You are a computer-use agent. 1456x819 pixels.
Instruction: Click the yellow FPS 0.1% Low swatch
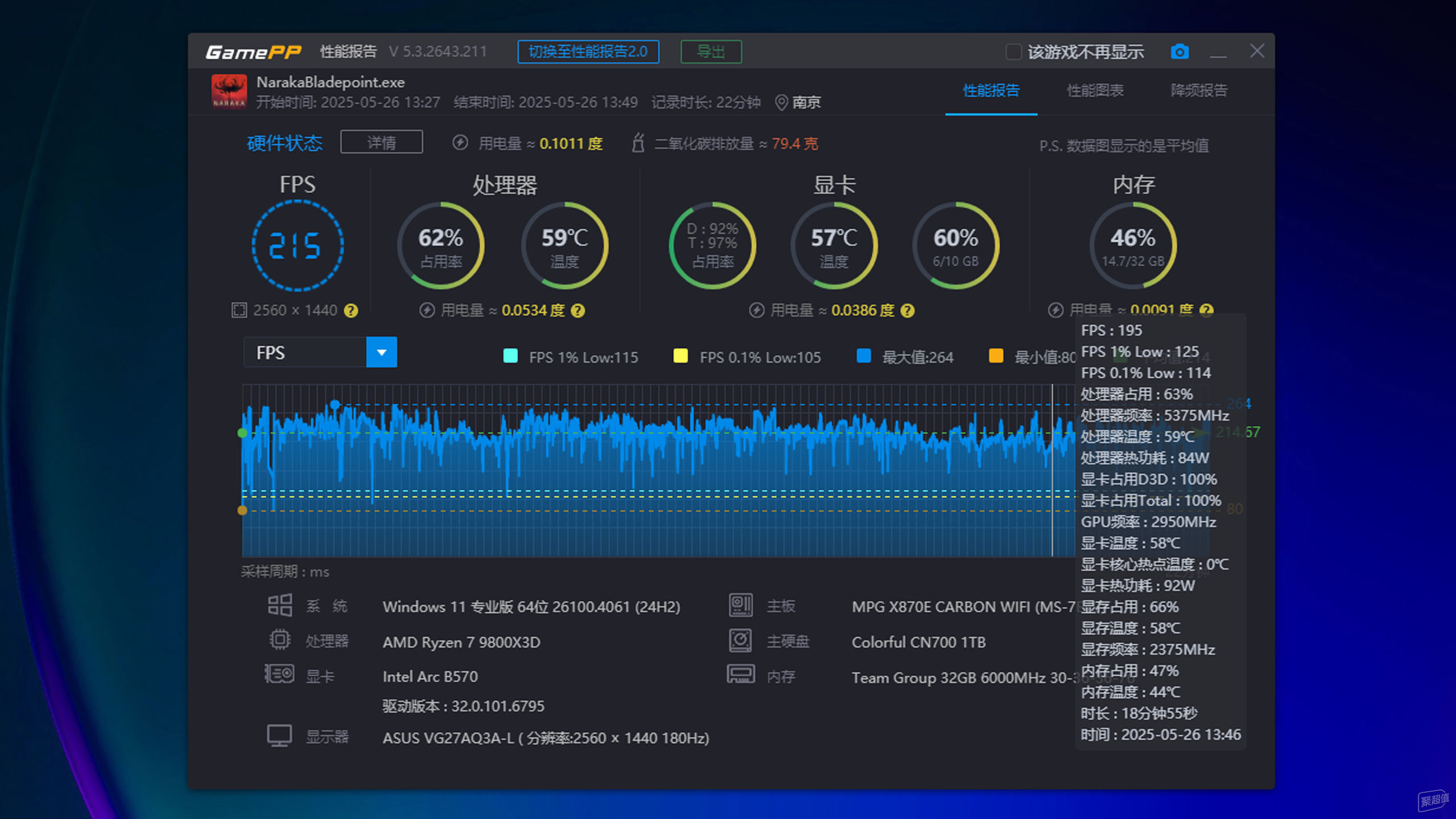(680, 356)
